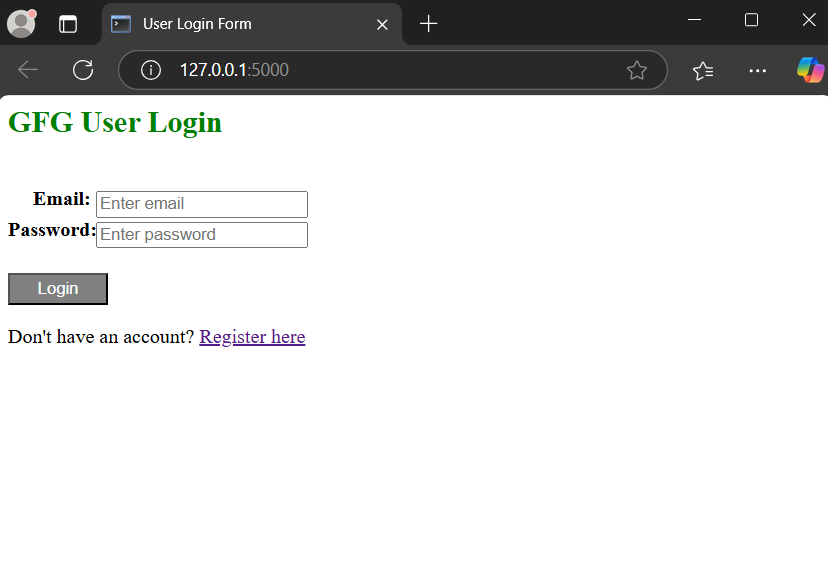View site information icon in address bar
Image resolution: width=828 pixels, height=572 pixels.
click(150, 70)
